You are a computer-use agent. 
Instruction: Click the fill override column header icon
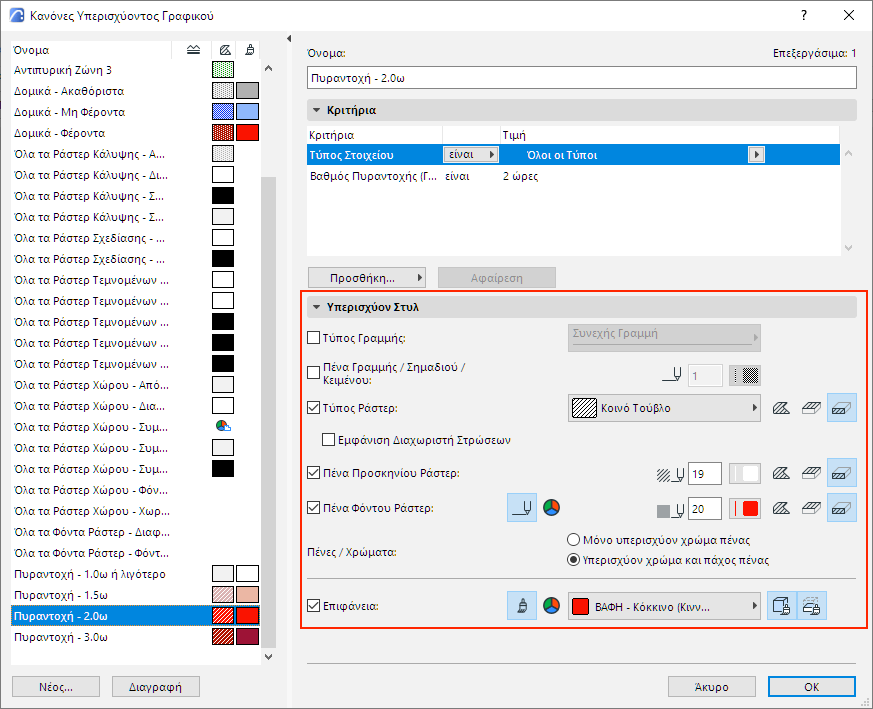click(x=224, y=50)
